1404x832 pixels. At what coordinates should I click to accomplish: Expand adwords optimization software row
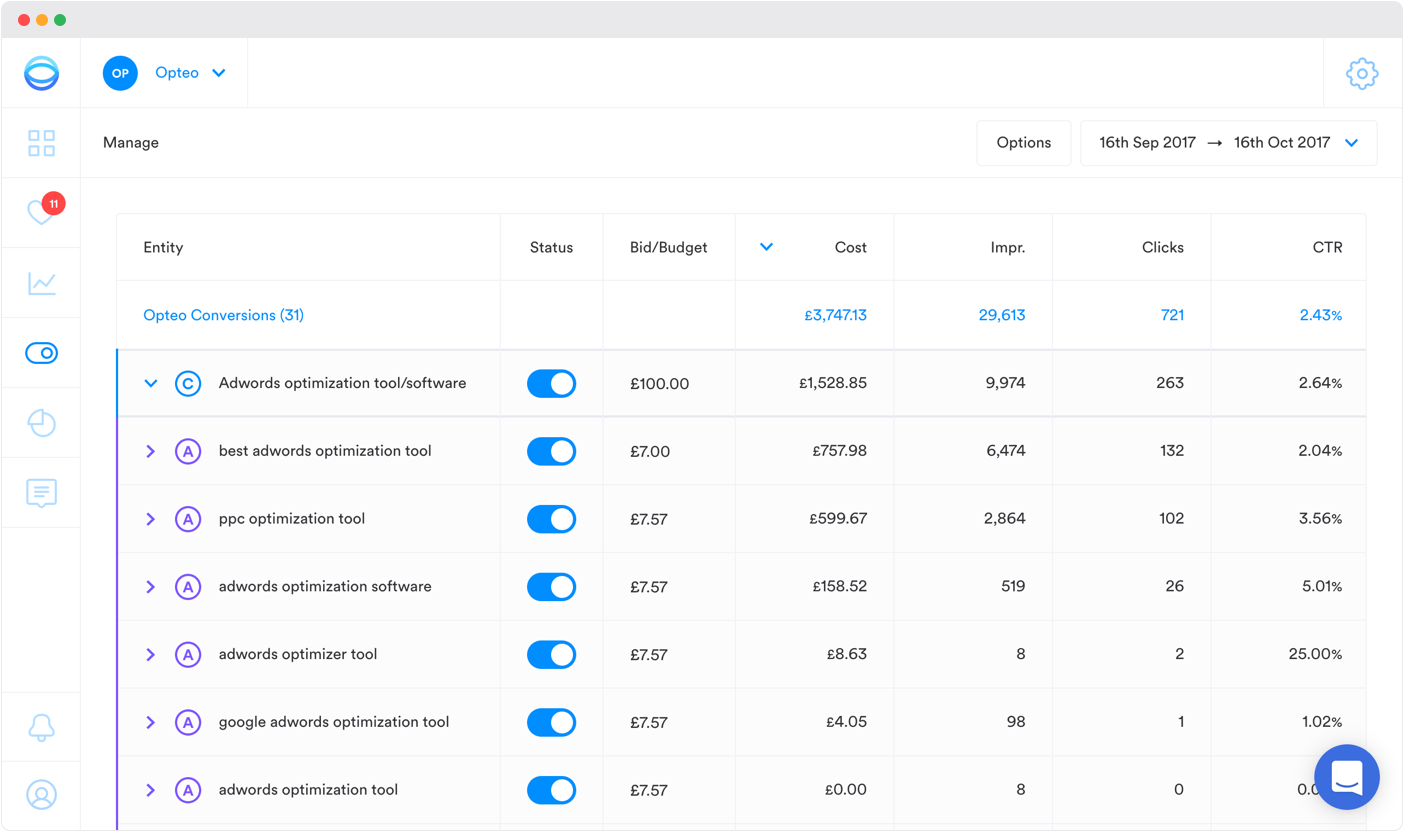(151, 587)
